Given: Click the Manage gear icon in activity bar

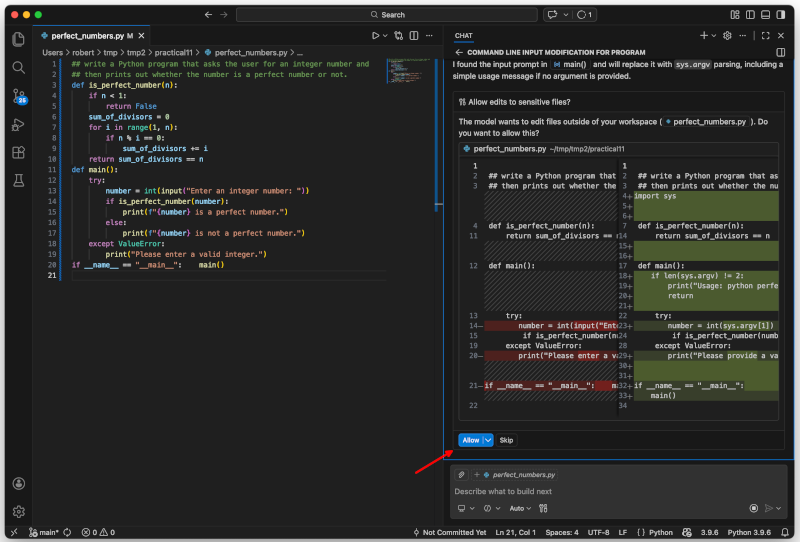Looking at the screenshot, I should [18, 511].
